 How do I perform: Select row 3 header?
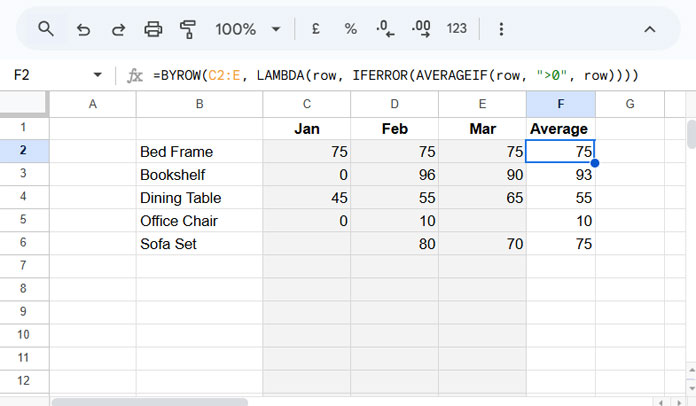[24, 174]
